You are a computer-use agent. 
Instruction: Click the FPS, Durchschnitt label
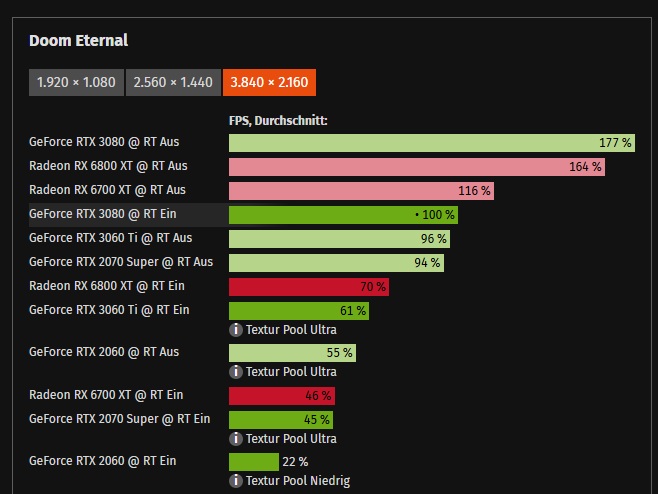click(278, 121)
